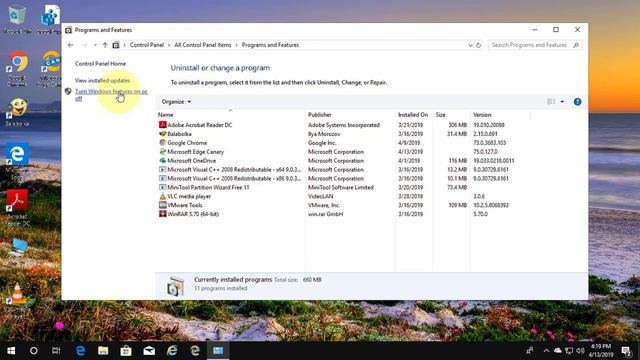Go back using the back arrow
The width and height of the screenshot is (640, 360).
point(71,45)
